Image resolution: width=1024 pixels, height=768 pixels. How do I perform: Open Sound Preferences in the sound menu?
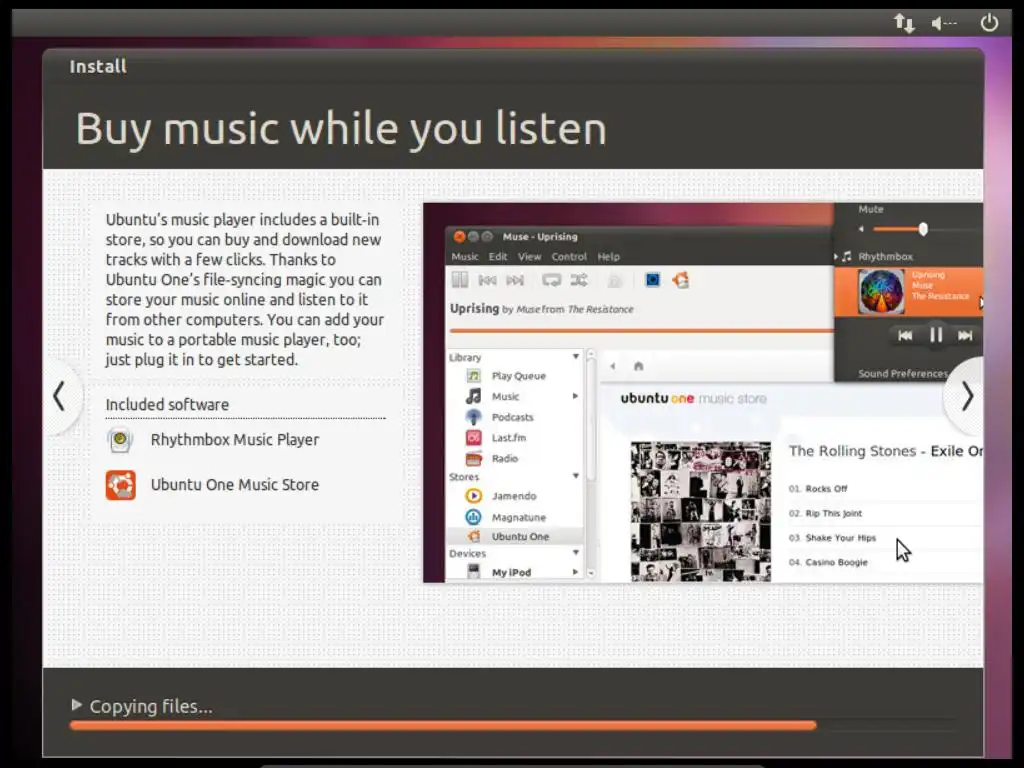tap(903, 374)
